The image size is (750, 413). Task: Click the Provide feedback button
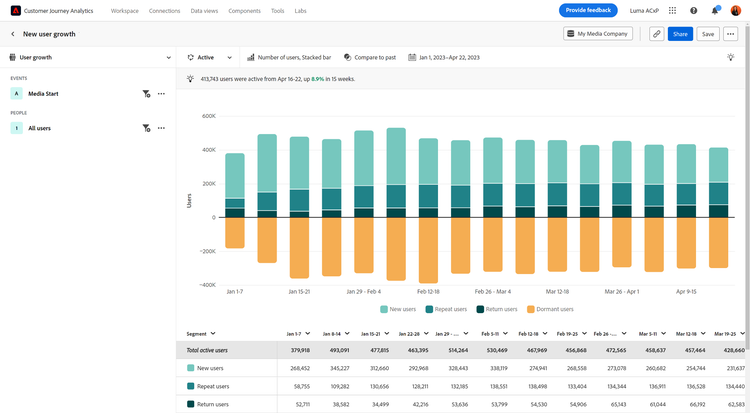point(588,10)
